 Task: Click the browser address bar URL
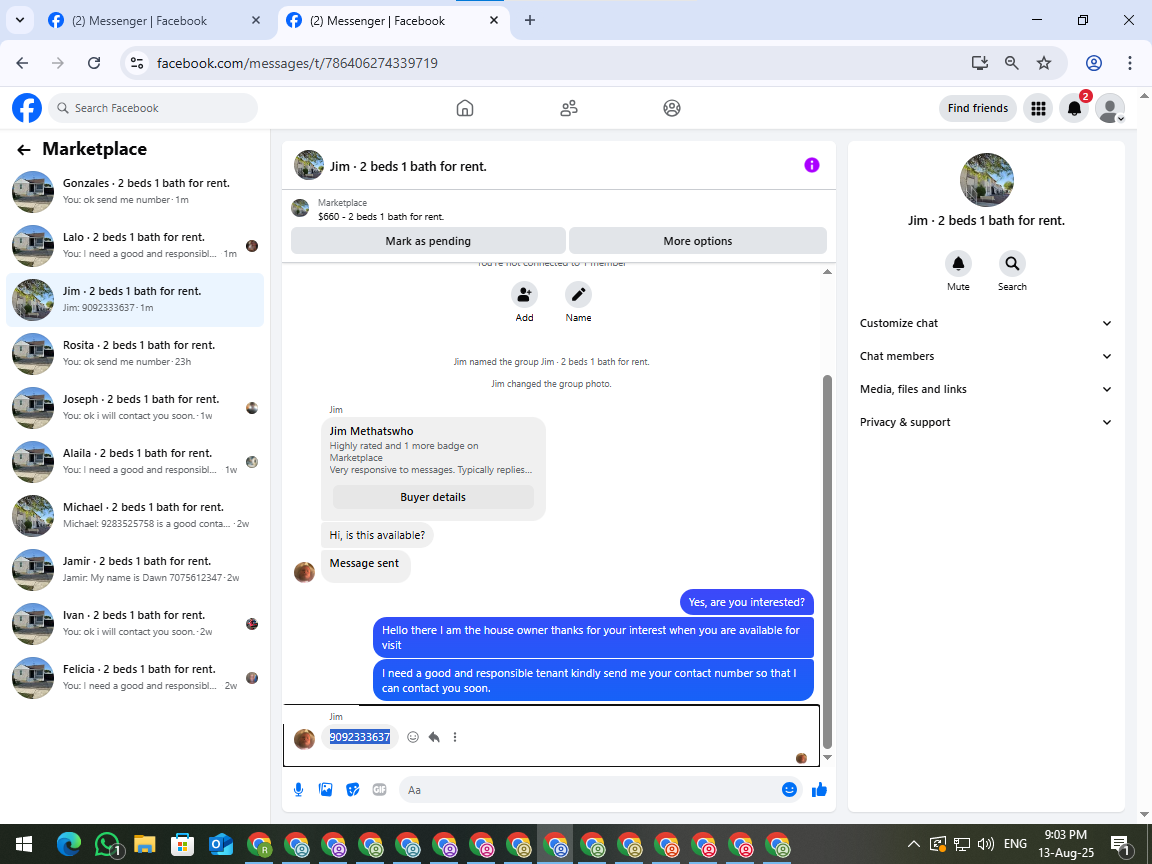click(297, 63)
